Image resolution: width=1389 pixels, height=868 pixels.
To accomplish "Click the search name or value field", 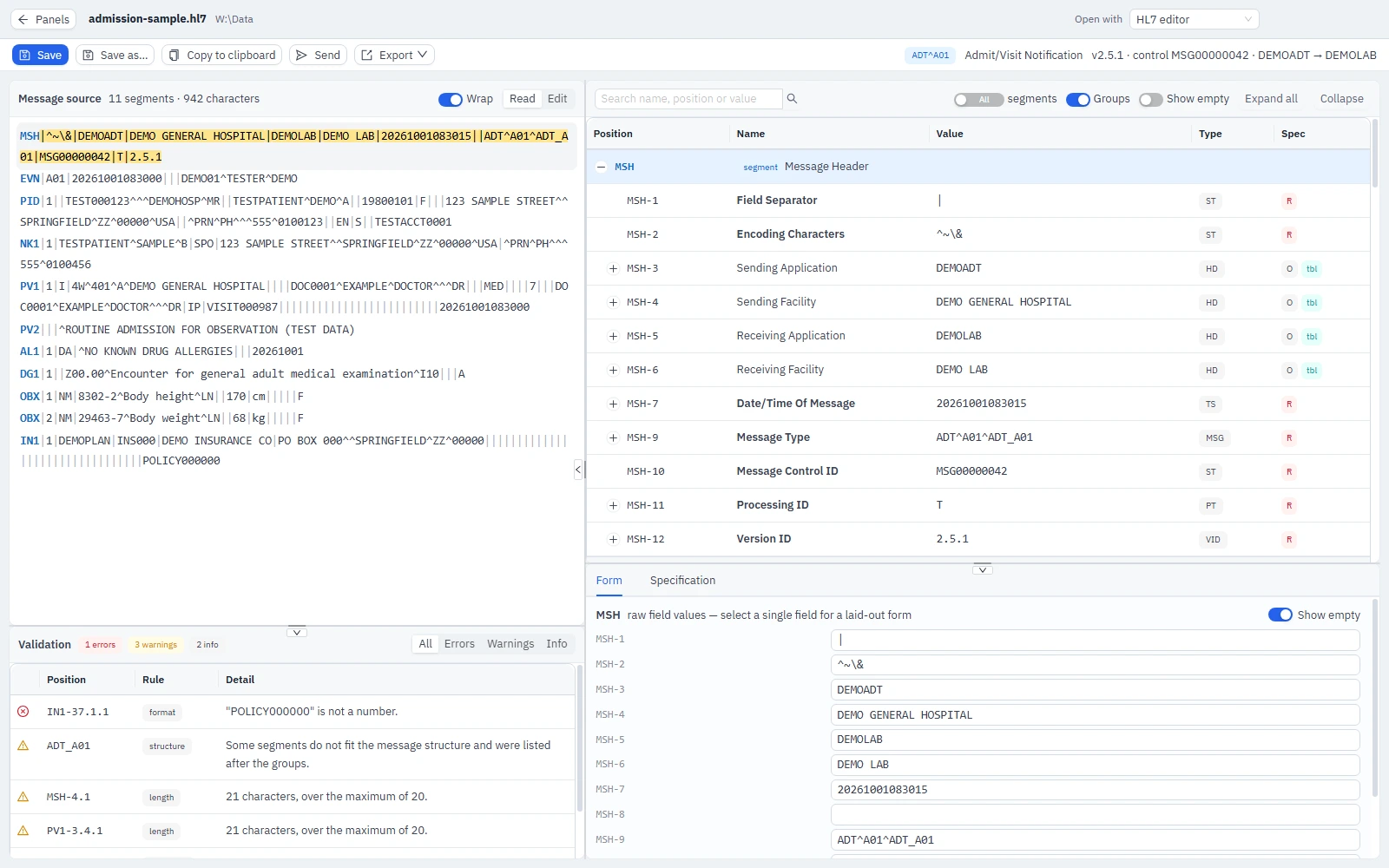I will [688, 99].
